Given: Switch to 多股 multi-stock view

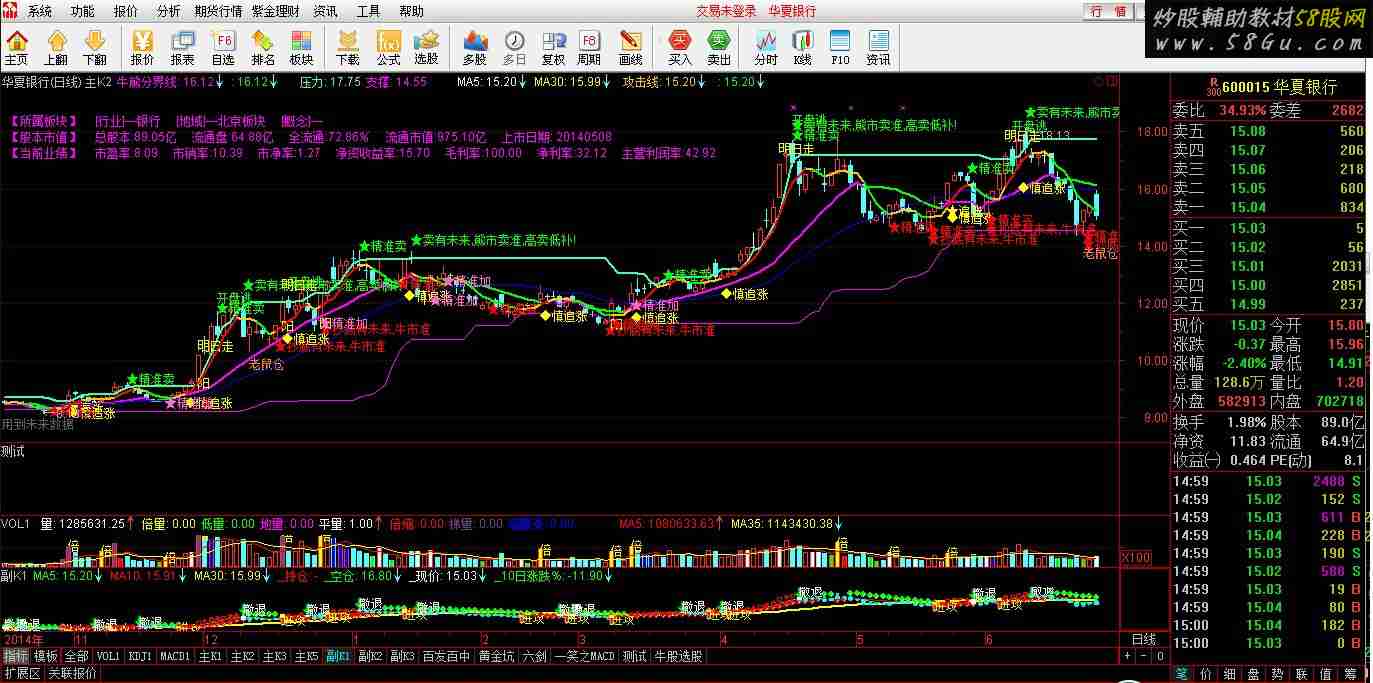Looking at the screenshot, I should 475,47.
